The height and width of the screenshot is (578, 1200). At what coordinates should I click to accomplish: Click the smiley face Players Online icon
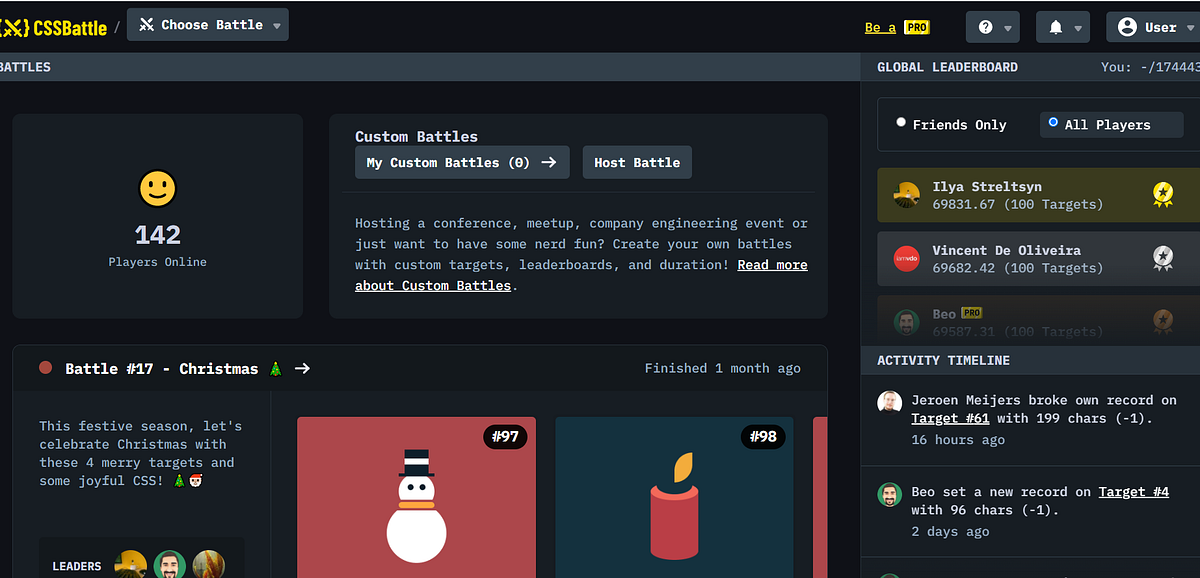157,189
